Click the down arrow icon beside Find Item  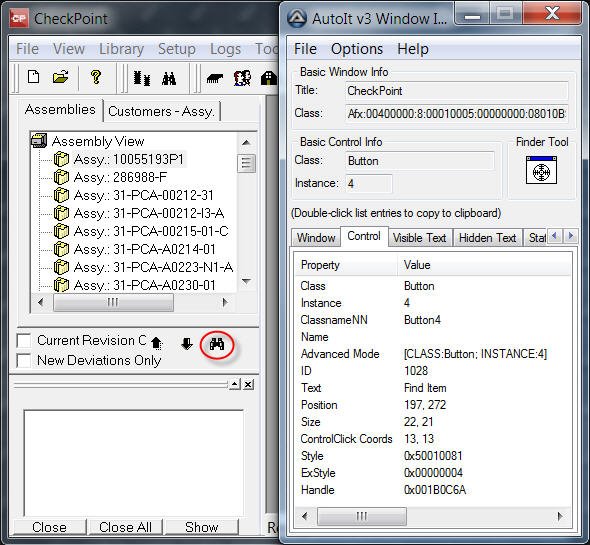tap(187, 343)
